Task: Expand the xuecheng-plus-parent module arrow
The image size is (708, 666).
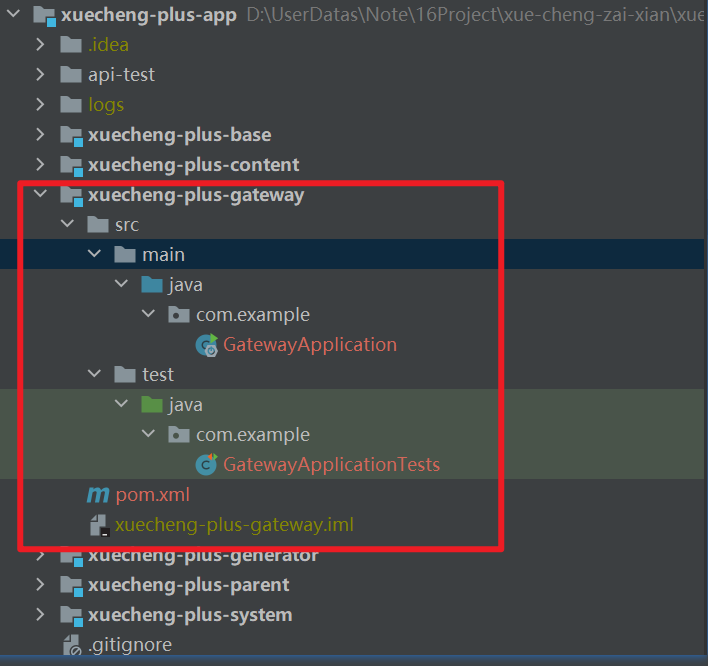Action: coord(40,584)
